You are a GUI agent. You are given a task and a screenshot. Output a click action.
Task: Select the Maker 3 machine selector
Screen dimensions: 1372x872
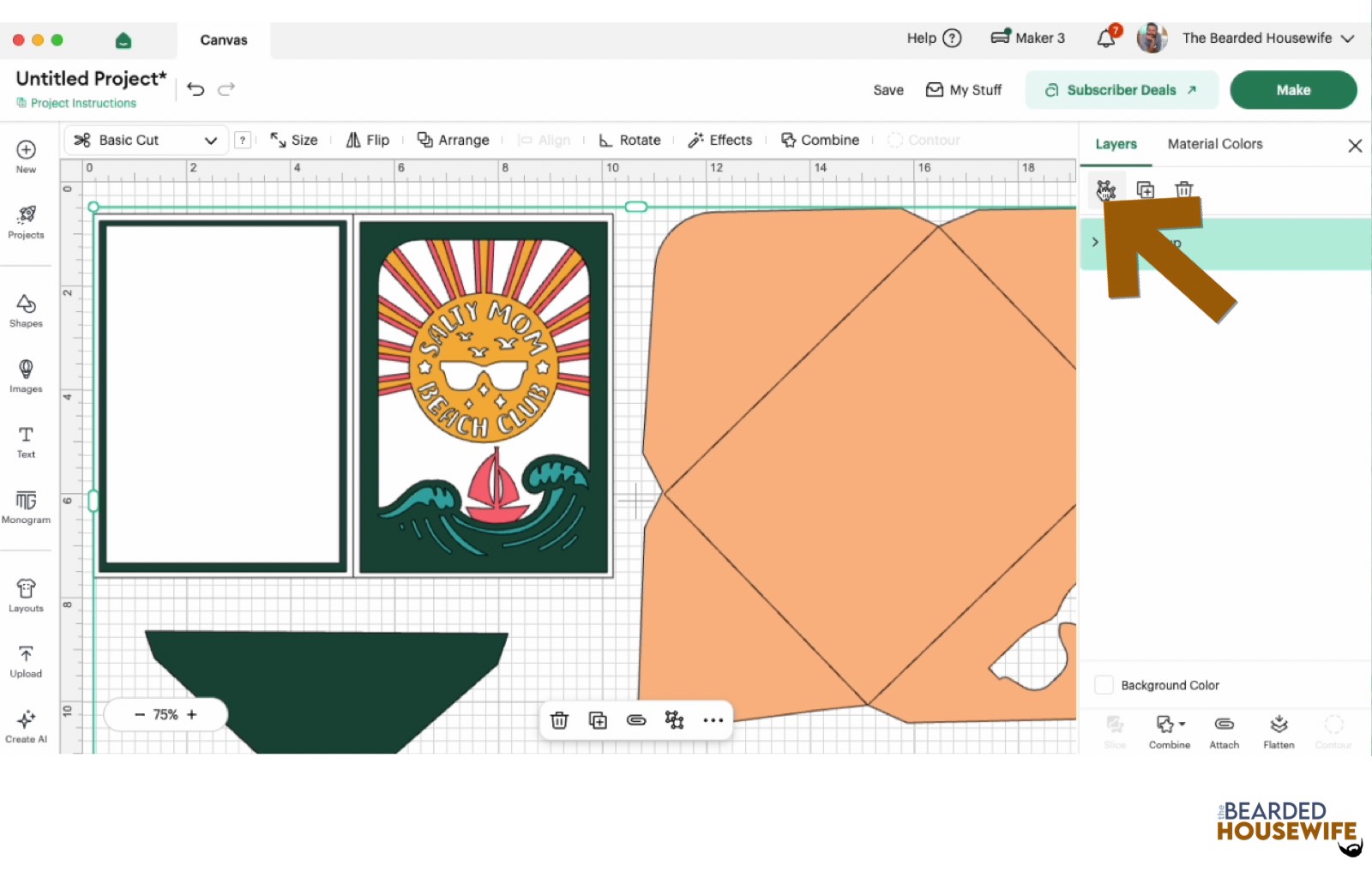[1027, 38]
